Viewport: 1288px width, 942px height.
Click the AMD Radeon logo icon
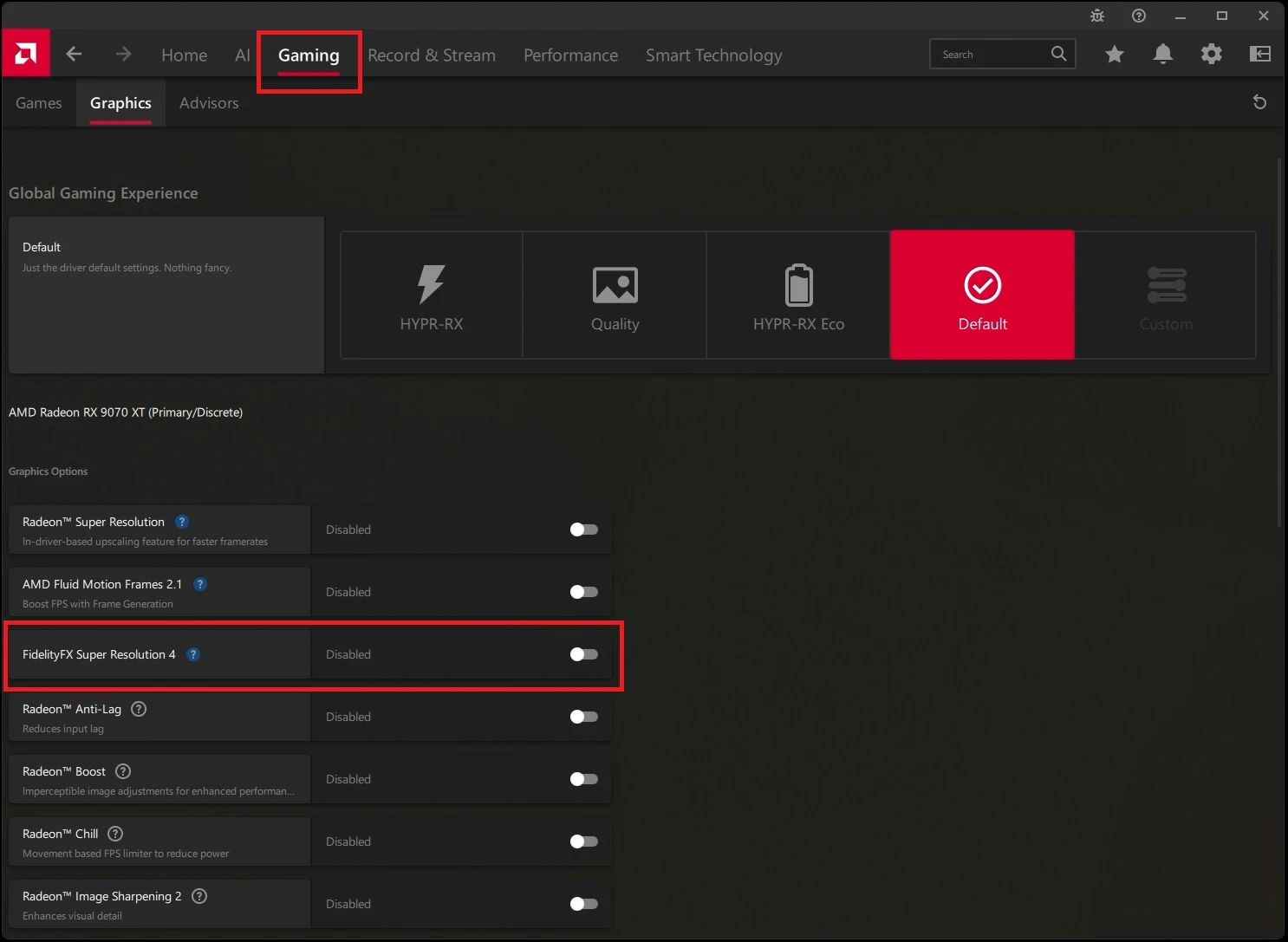(x=25, y=53)
